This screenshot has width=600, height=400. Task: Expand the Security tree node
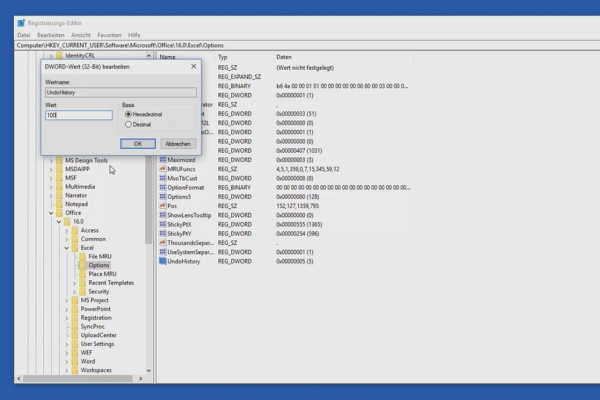click(x=74, y=292)
